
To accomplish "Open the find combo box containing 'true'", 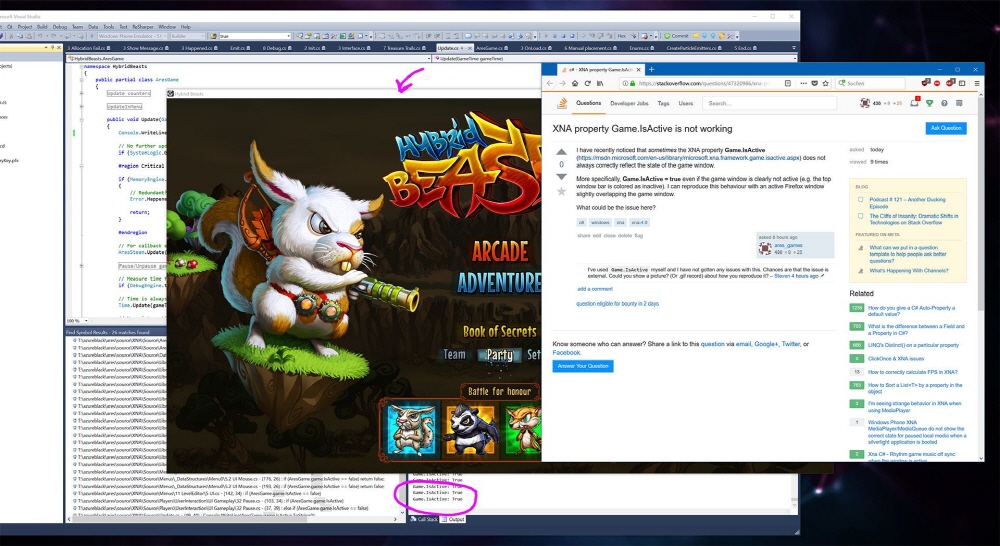I will point(255,36).
